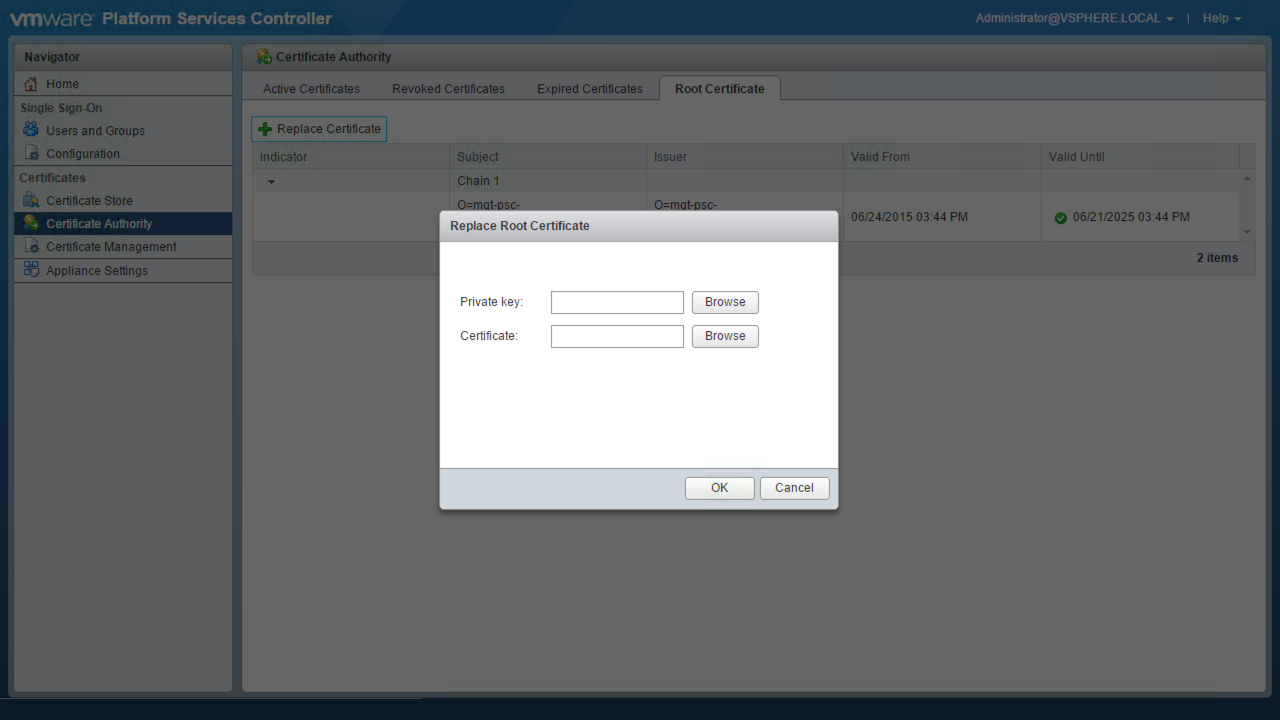Image resolution: width=1280 pixels, height=720 pixels.
Task: Click the Certificate Management icon
Action: 31,246
